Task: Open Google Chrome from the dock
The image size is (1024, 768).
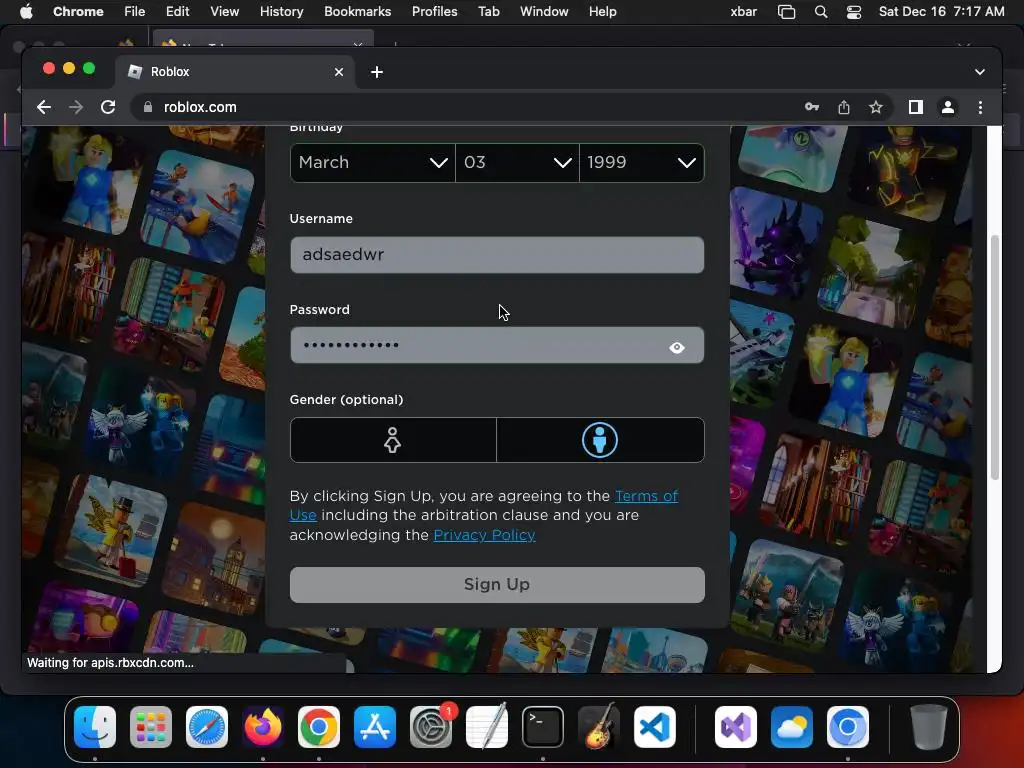Action: click(319, 727)
